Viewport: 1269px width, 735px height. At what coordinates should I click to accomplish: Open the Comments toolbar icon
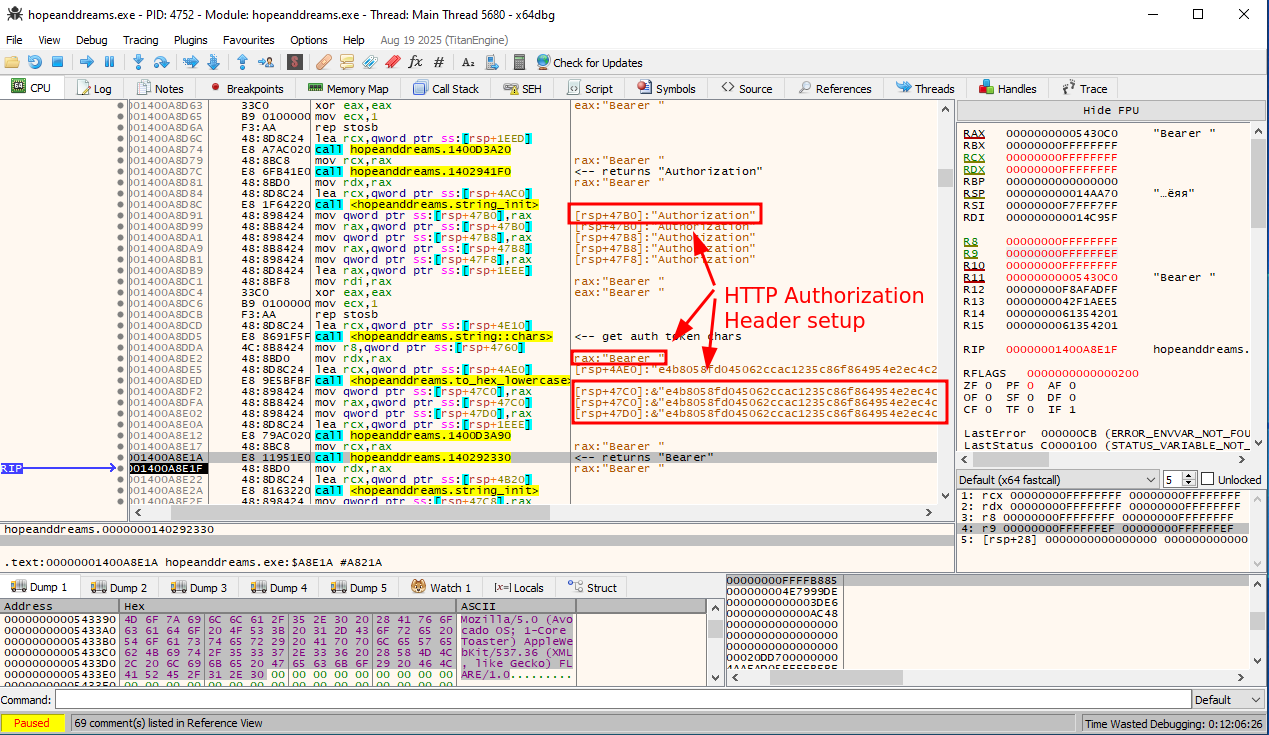pos(347,62)
